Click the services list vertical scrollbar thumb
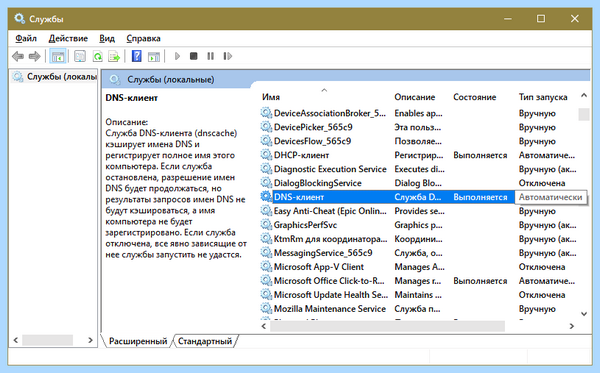This screenshot has width=600, height=373. (x=584, y=114)
